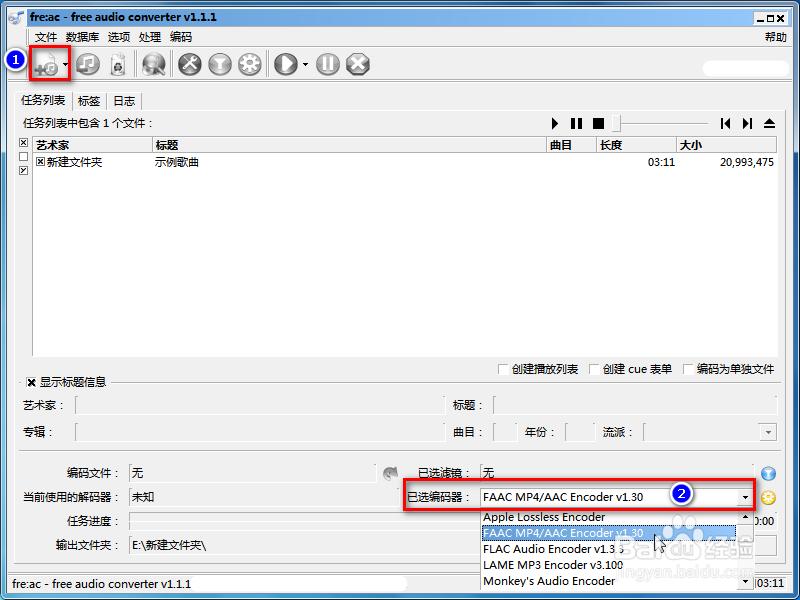Image resolution: width=800 pixels, height=600 pixels.
Task: Start encoding with the play toolbar icon
Action: pos(286,63)
